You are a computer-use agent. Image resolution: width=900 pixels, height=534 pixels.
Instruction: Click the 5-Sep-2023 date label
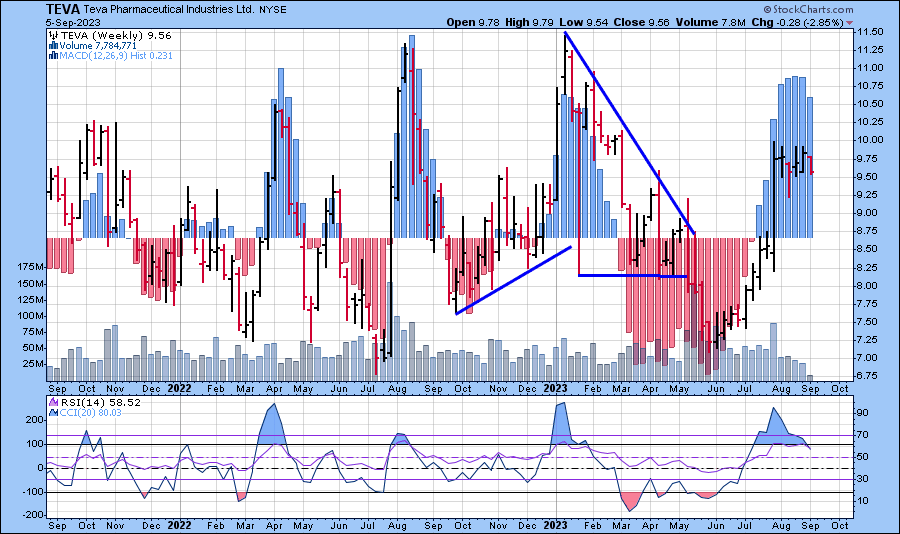[x=72, y=22]
